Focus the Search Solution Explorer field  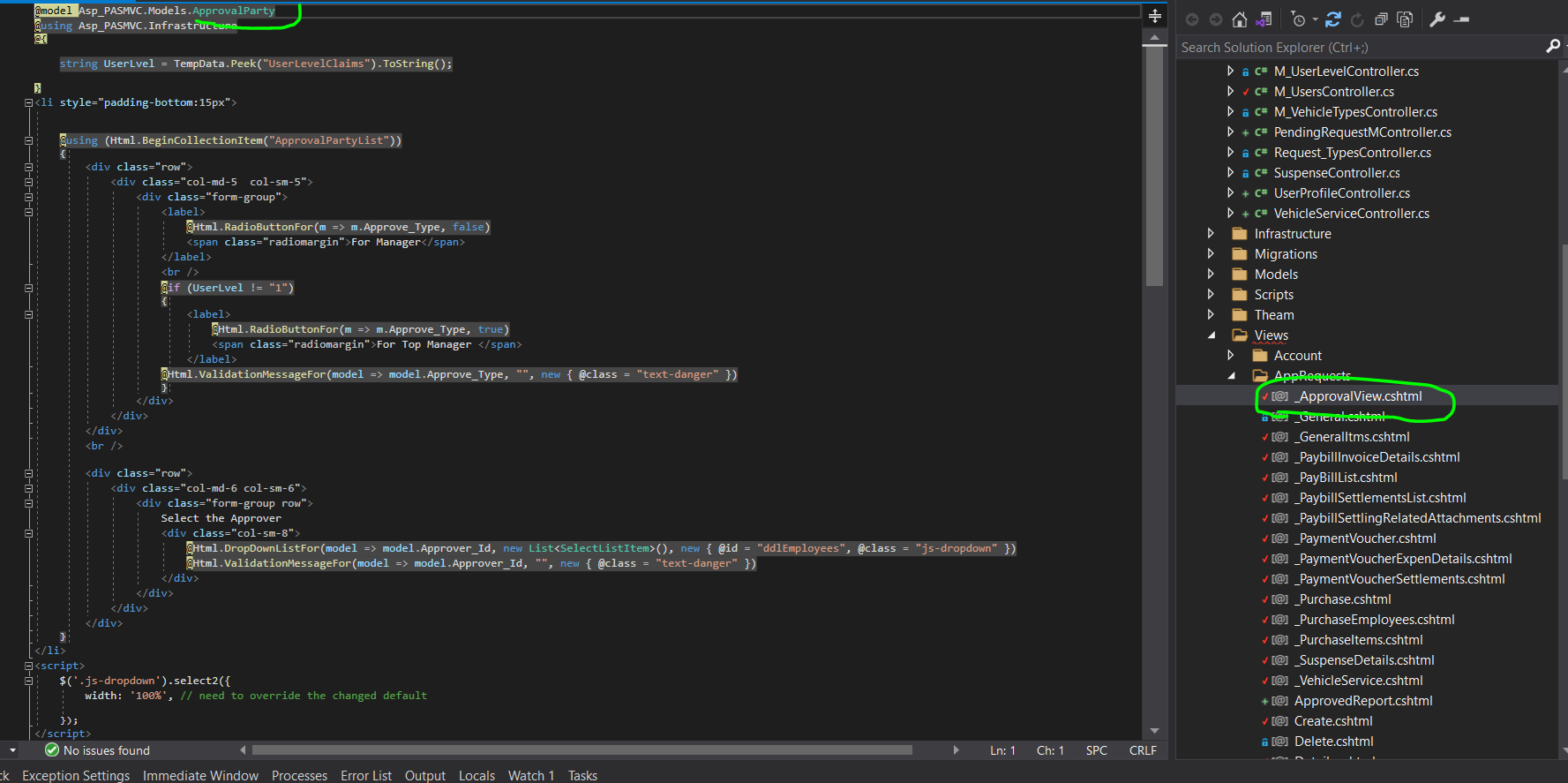[1362, 47]
